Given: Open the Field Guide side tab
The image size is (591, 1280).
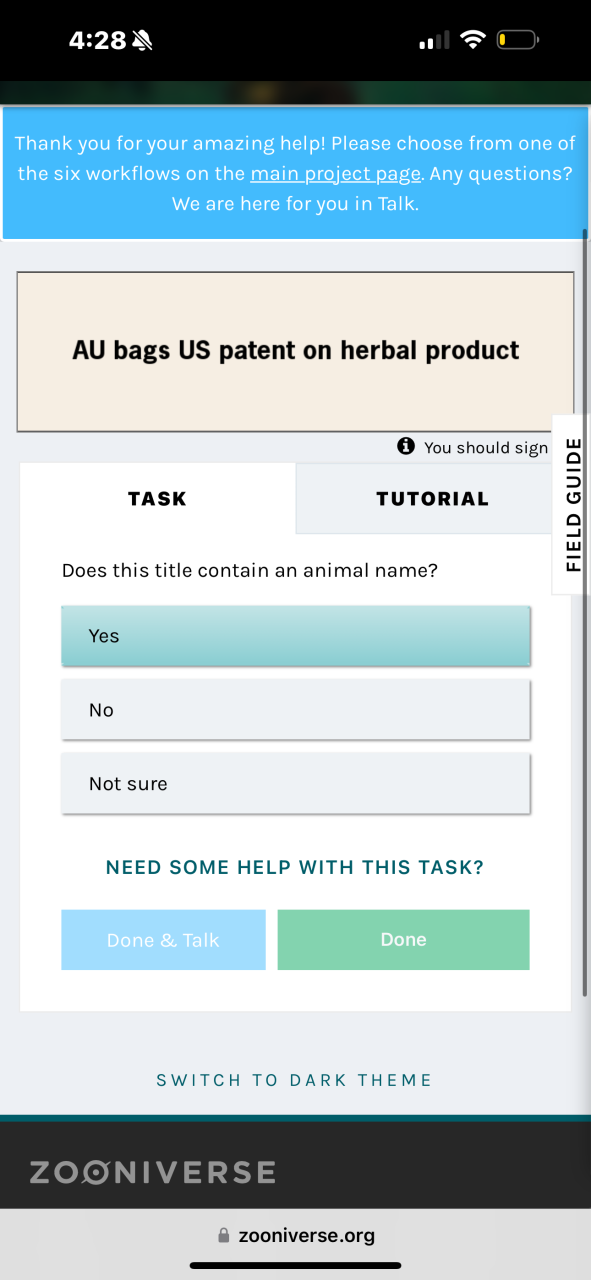Looking at the screenshot, I should click(572, 504).
